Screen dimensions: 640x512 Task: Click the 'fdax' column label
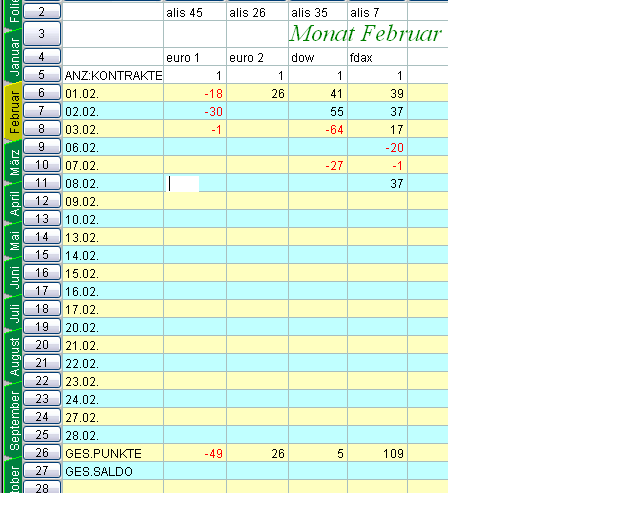378,57
